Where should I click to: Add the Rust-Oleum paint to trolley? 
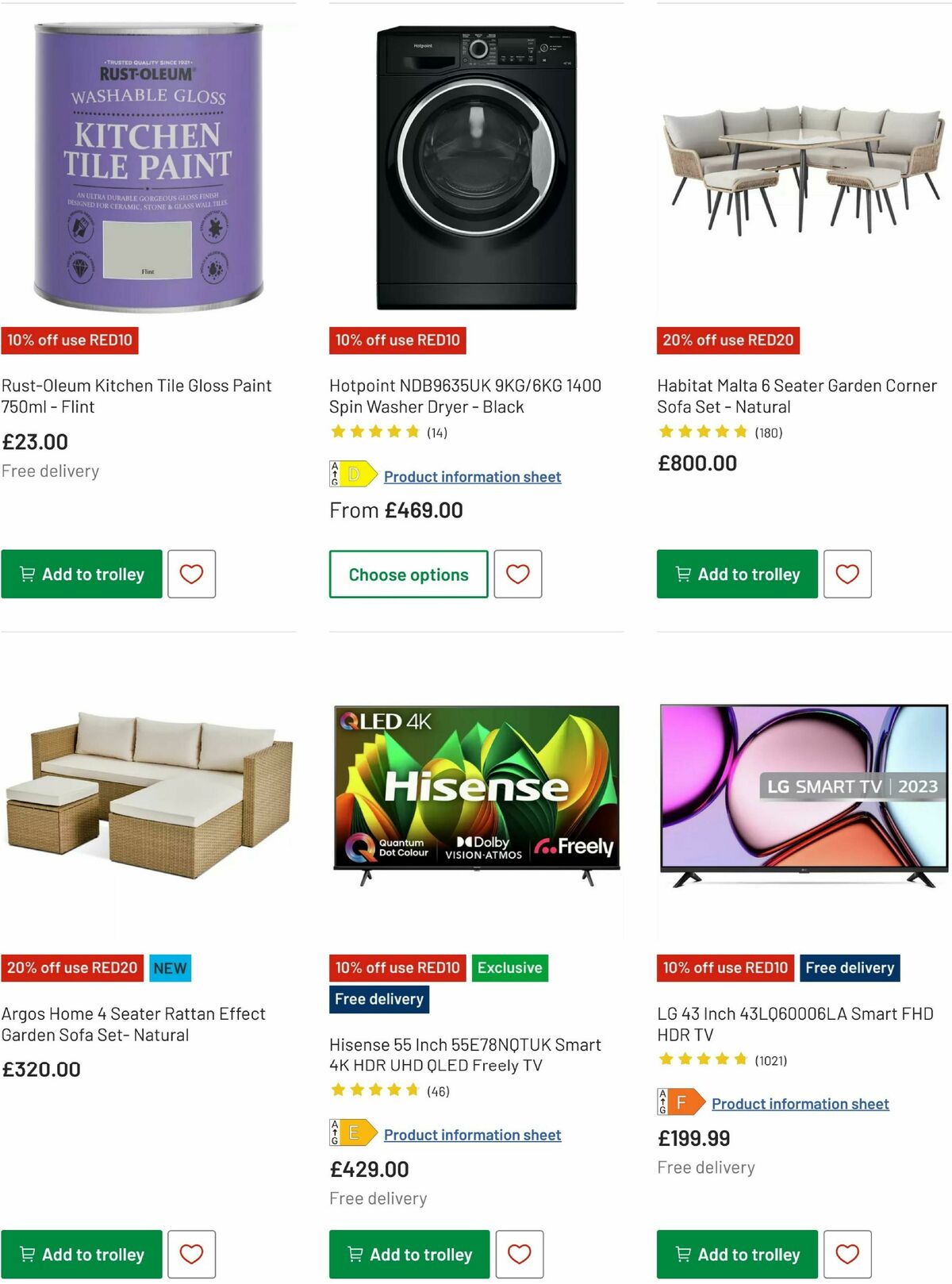[x=82, y=574]
